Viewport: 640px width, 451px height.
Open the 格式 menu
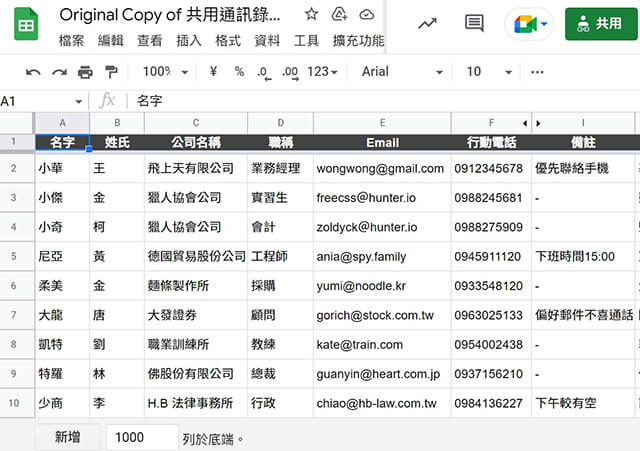pyautogui.click(x=228, y=41)
